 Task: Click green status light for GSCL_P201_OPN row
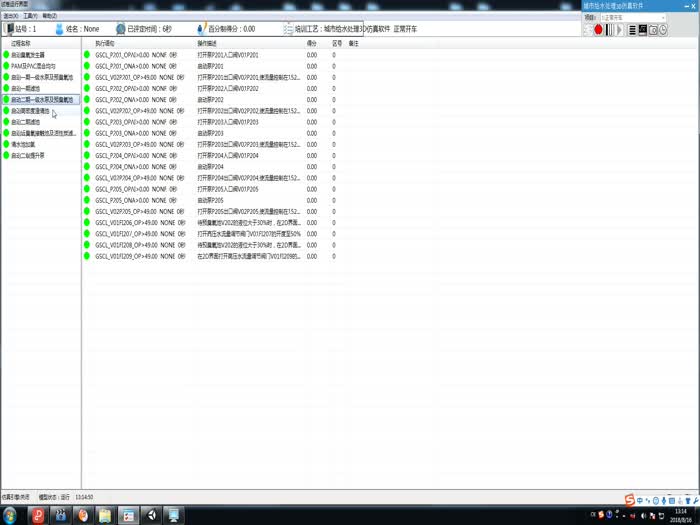click(88, 55)
